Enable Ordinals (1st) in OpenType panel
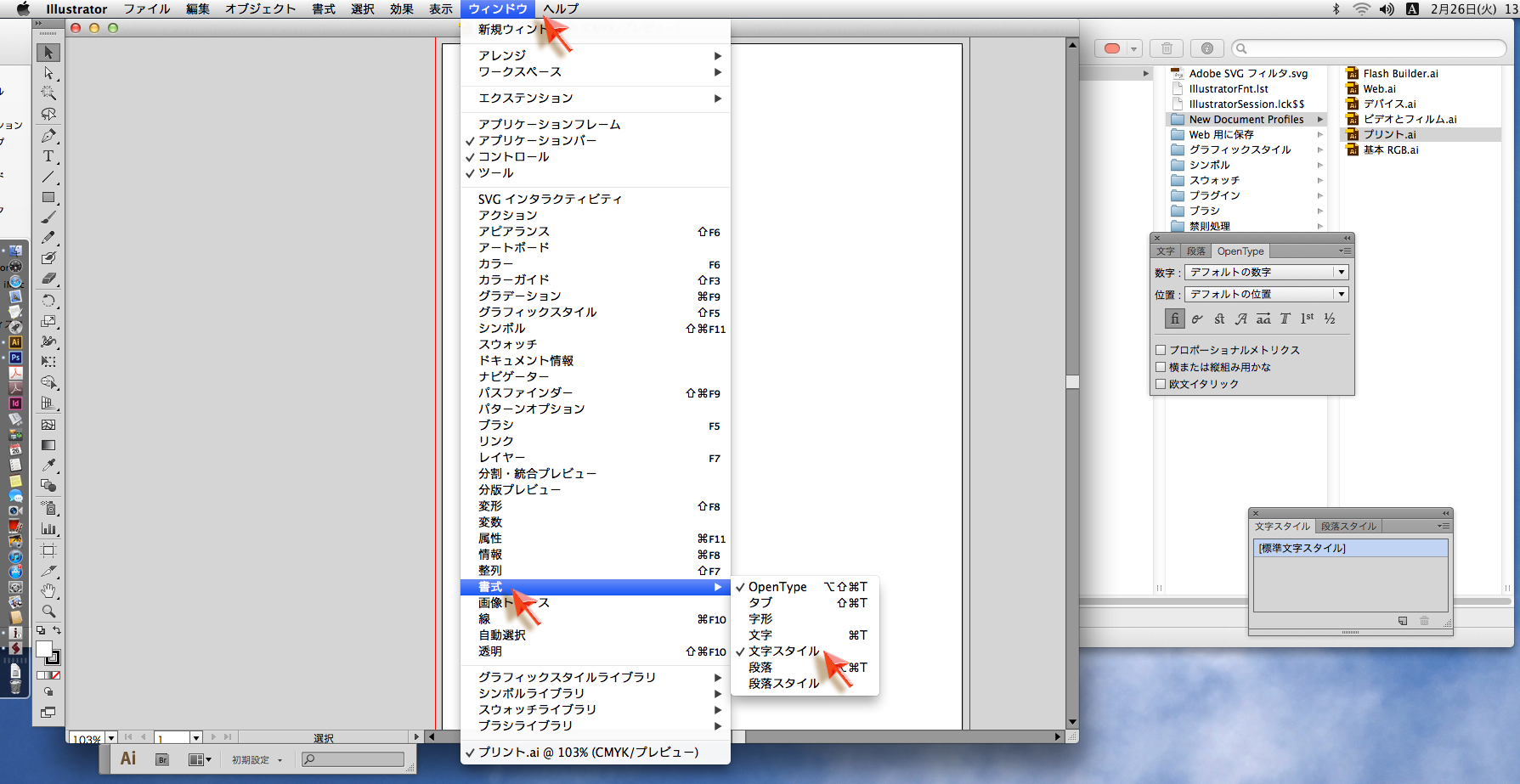1520x784 pixels. pyautogui.click(x=1307, y=319)
